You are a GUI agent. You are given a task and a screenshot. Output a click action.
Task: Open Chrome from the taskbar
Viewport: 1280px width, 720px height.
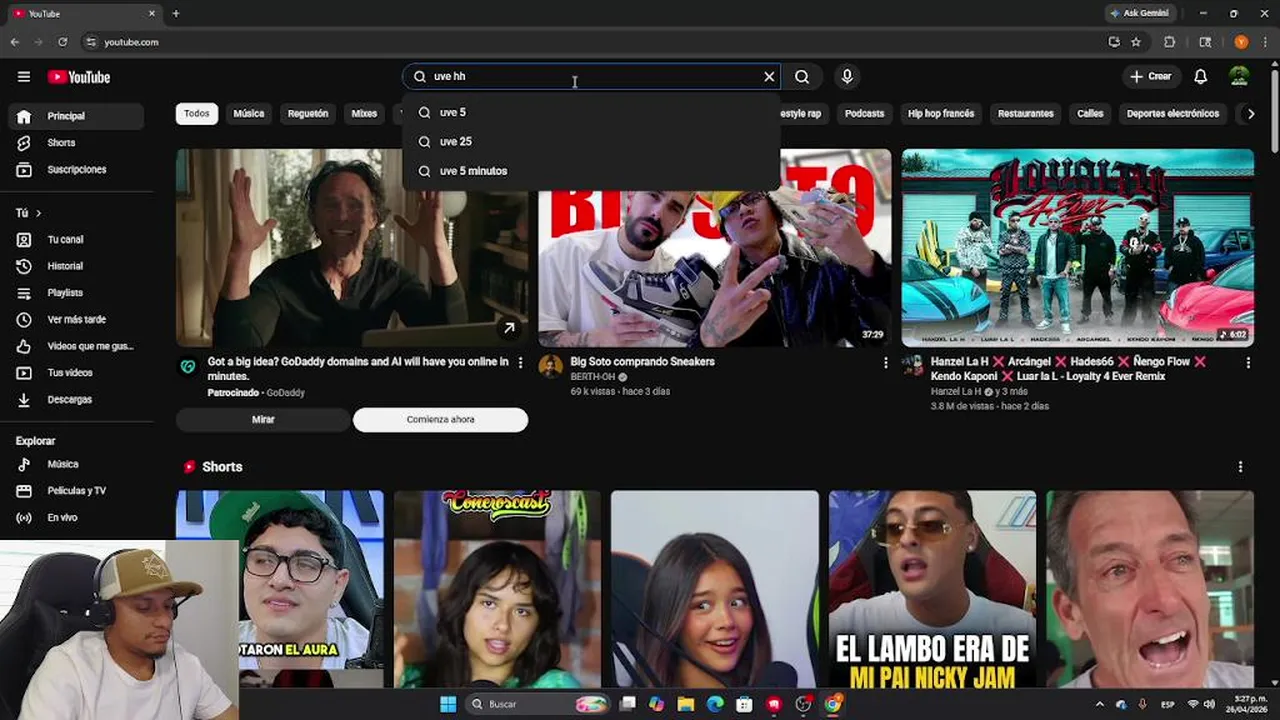tap(832, 704)
